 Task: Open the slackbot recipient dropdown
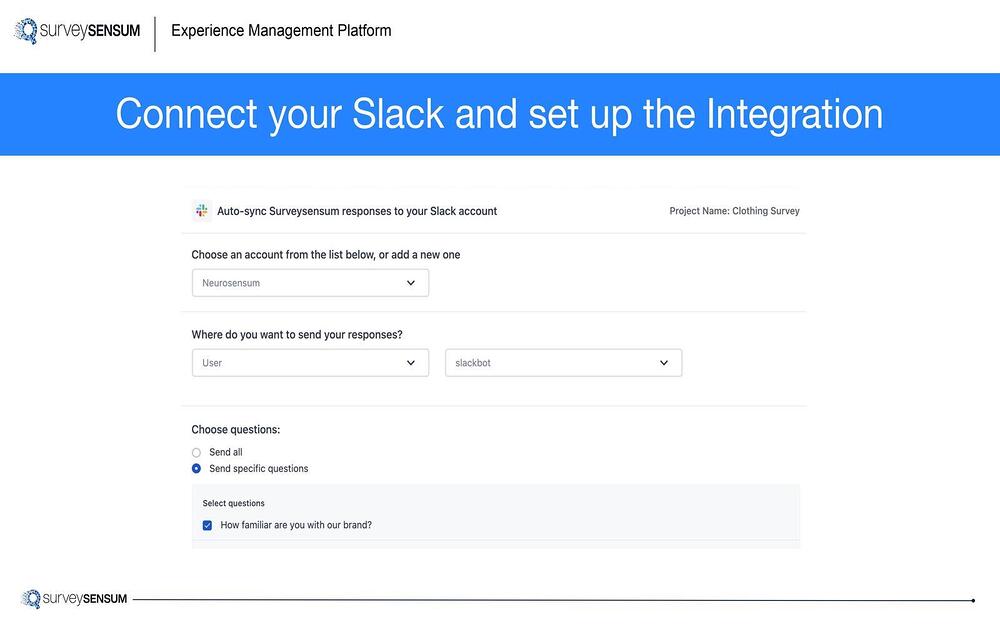coord(563,363)
